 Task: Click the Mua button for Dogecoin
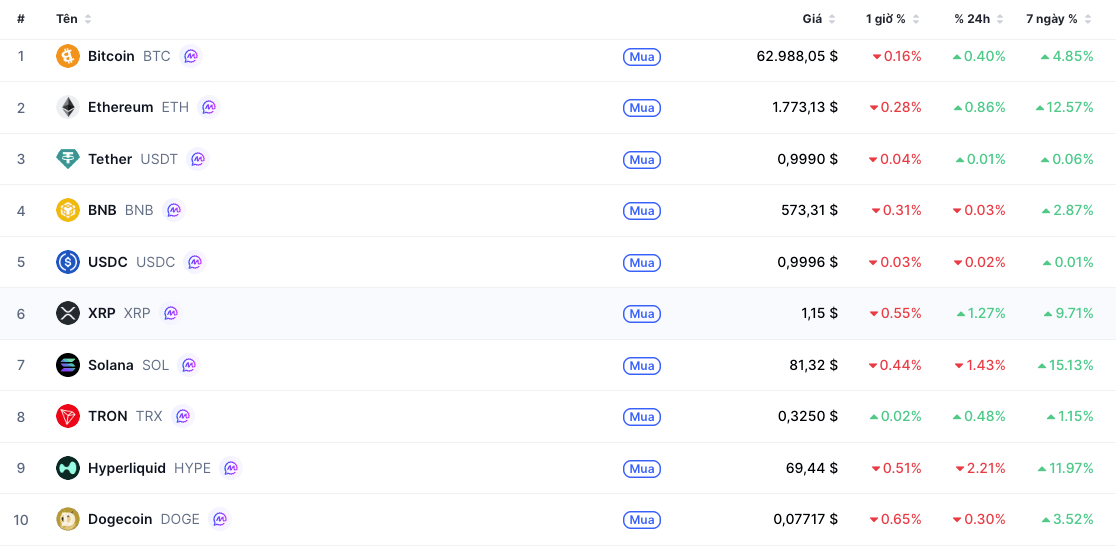(642, 520)
